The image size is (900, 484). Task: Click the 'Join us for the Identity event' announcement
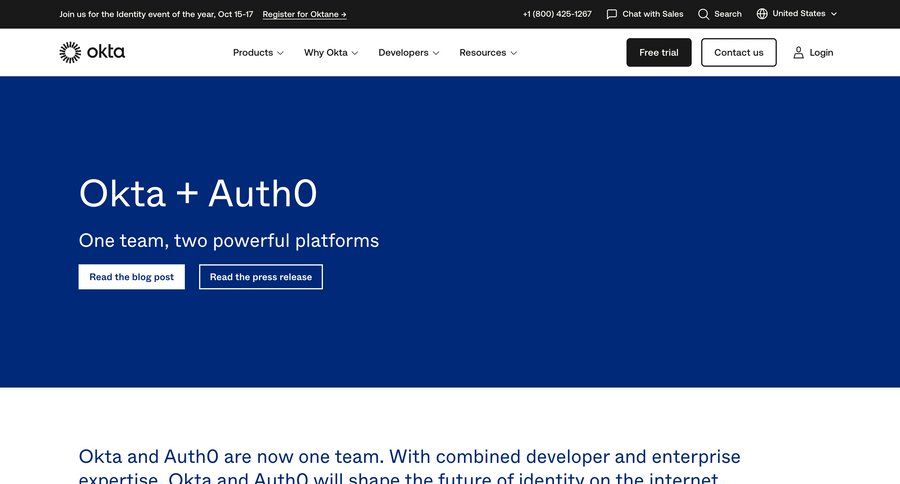[156, 14]
